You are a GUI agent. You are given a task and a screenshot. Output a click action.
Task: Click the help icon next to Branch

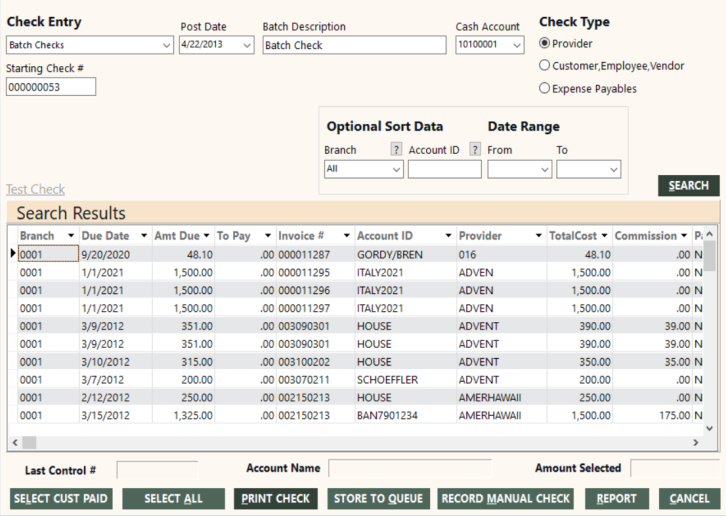[x=396, y=150]
